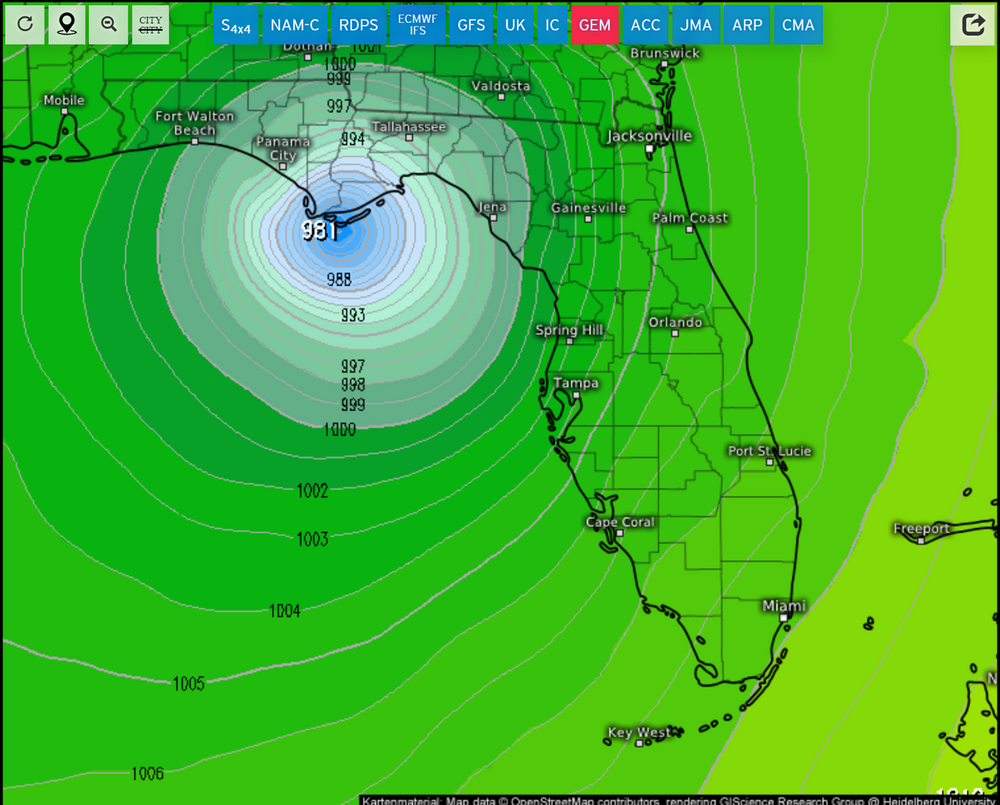This screenshot has height=805, width=1000.
Task: Click the share export icon
Action: coord(973,25)
